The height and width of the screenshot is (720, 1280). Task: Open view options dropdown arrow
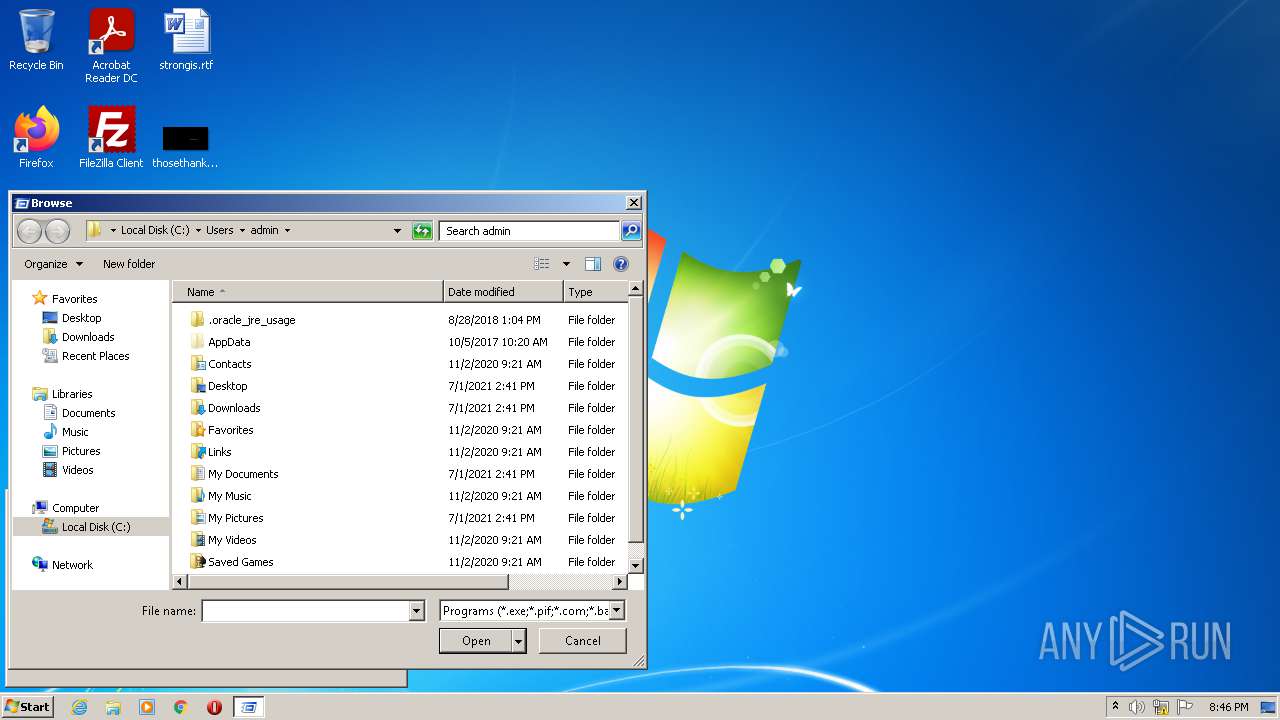(x=566, y=264)
